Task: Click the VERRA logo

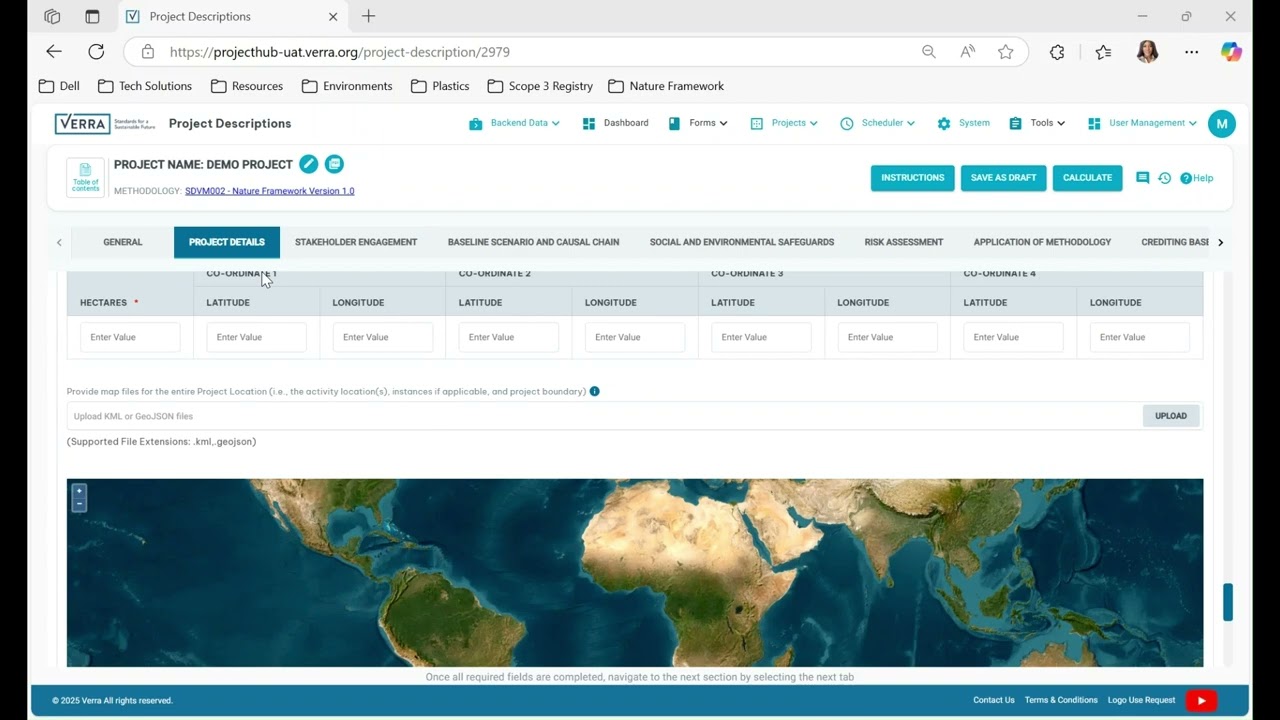Action: click(x=104, y=123)
